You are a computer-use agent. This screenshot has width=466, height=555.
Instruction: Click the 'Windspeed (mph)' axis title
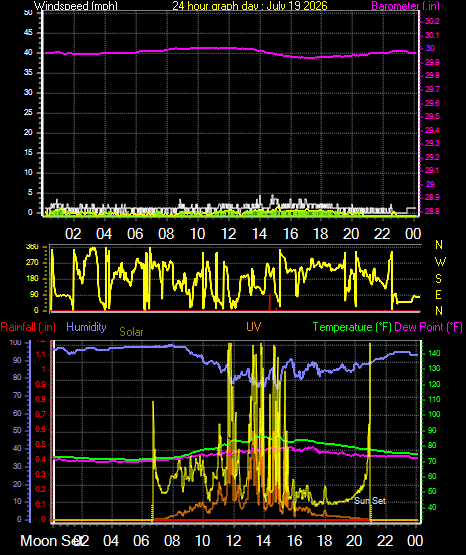tap(76, 5)
